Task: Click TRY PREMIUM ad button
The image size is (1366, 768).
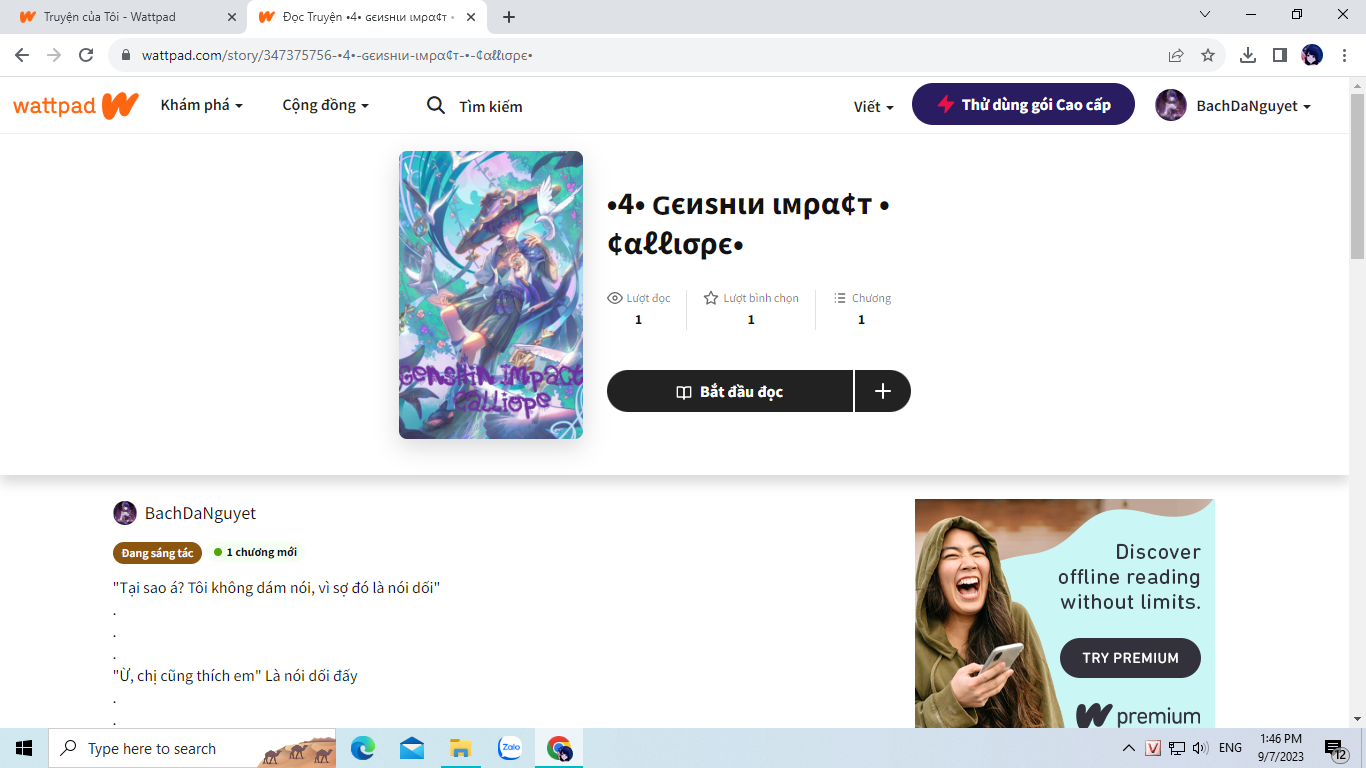Action: click(1130, 658)
